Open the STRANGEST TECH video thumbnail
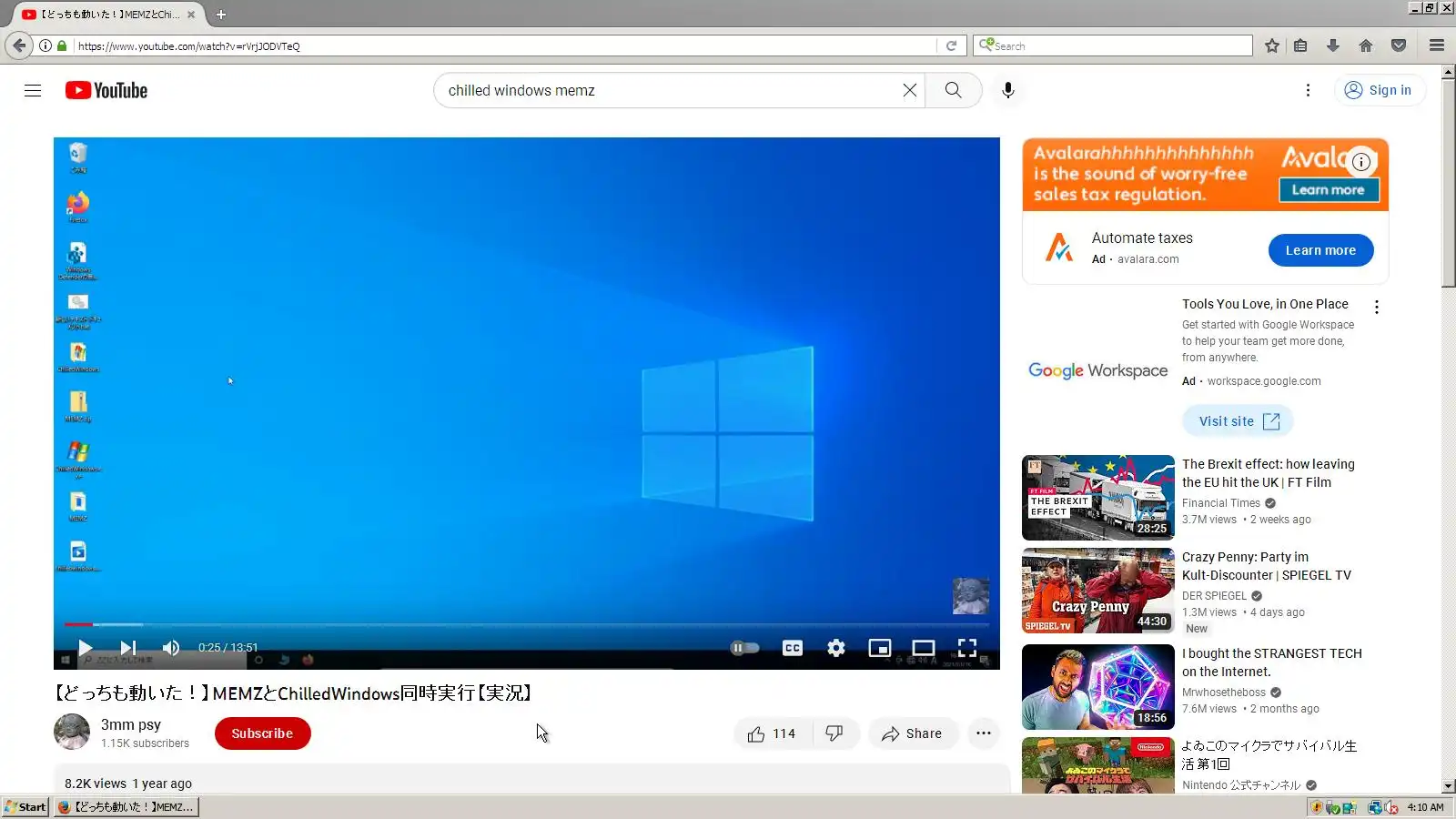Viewport: 1456px width, 819px height. coord(1098,687)
